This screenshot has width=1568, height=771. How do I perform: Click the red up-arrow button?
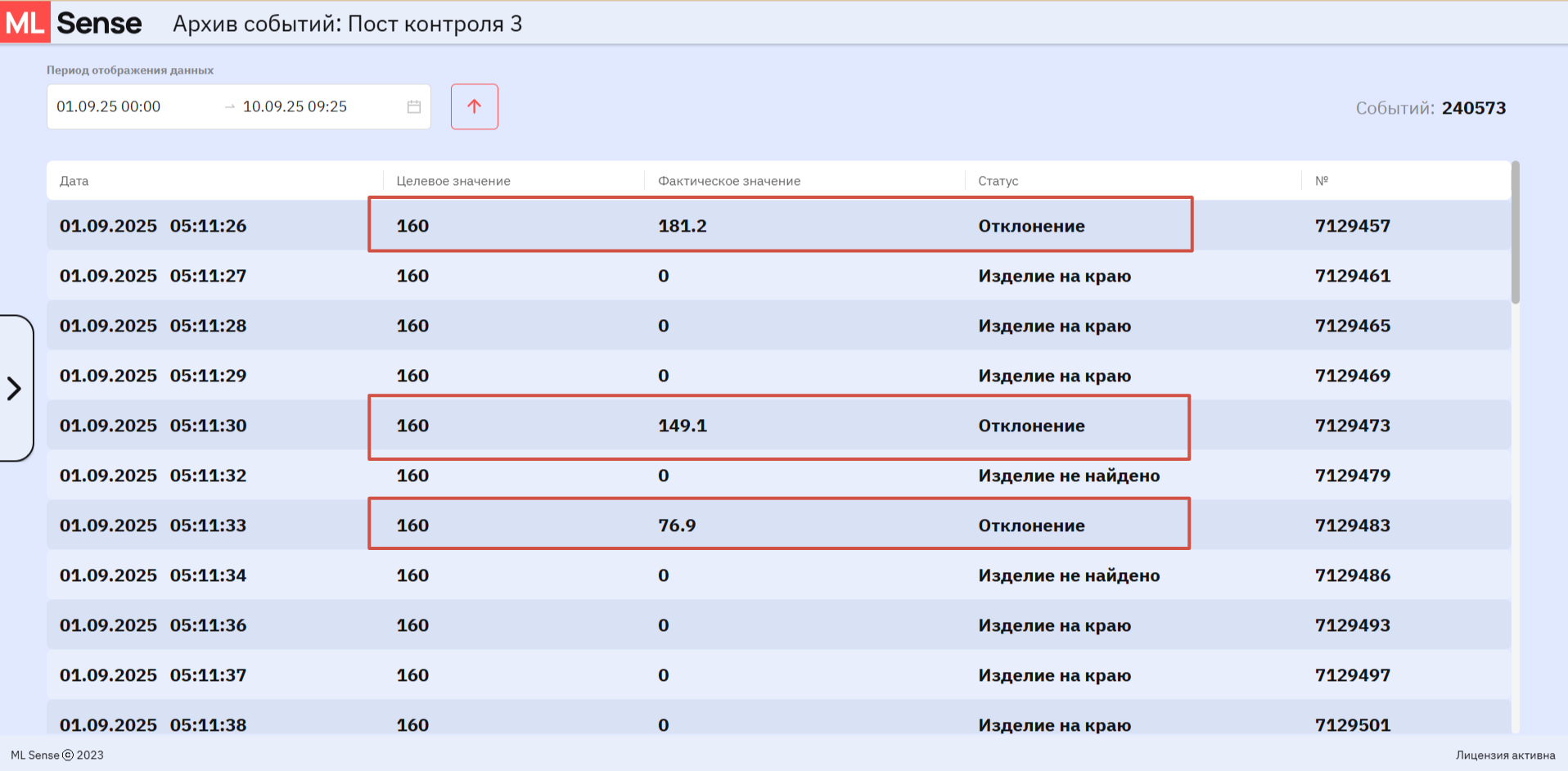474,106
